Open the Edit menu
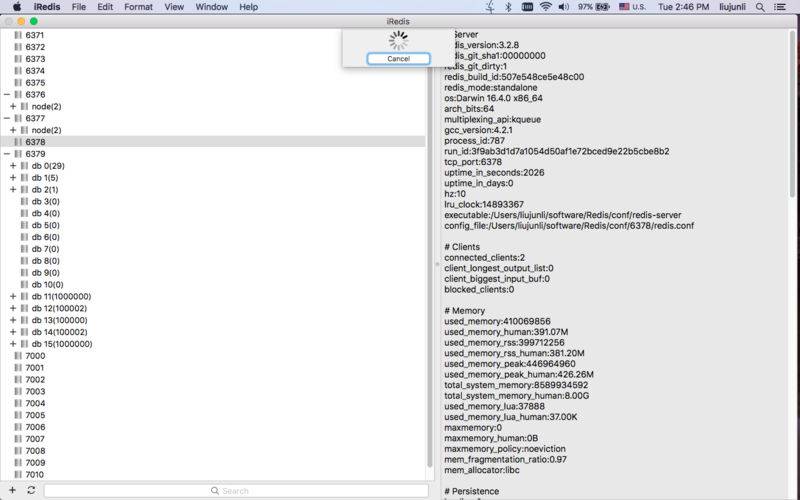800x500 pixels. 105,7
